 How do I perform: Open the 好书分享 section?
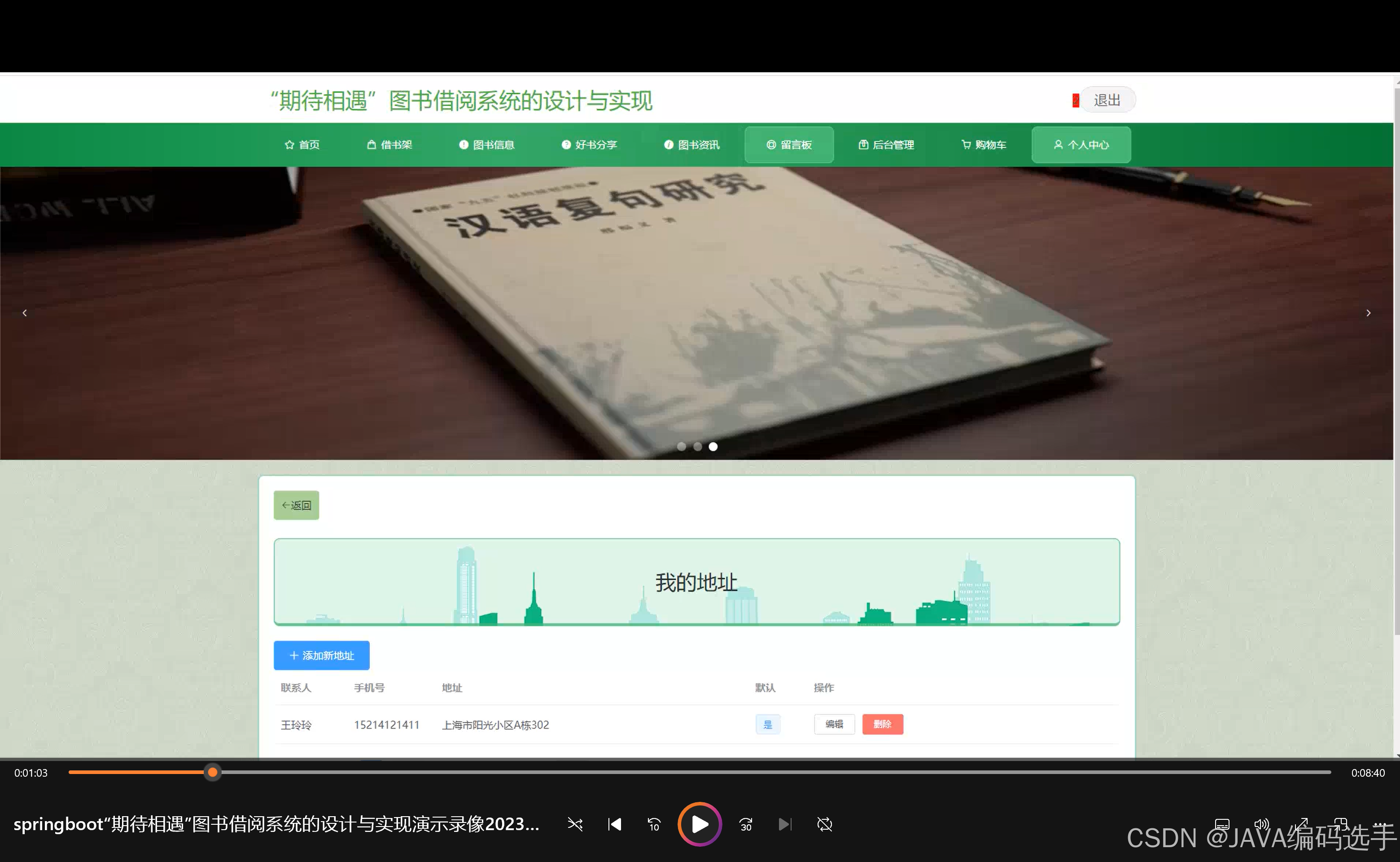click(x=589, y=145)
